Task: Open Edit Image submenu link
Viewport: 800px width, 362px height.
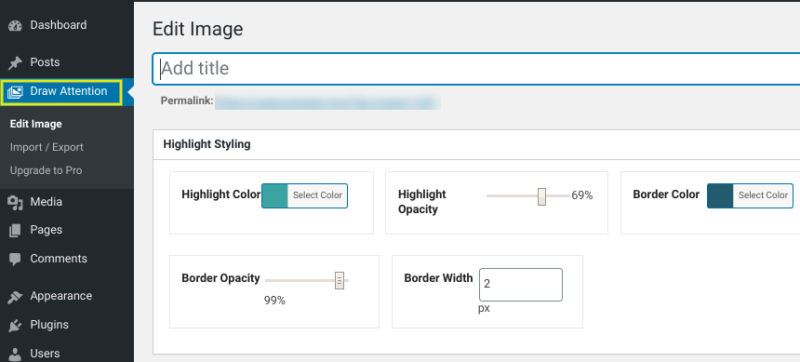Action: [36, 124]
